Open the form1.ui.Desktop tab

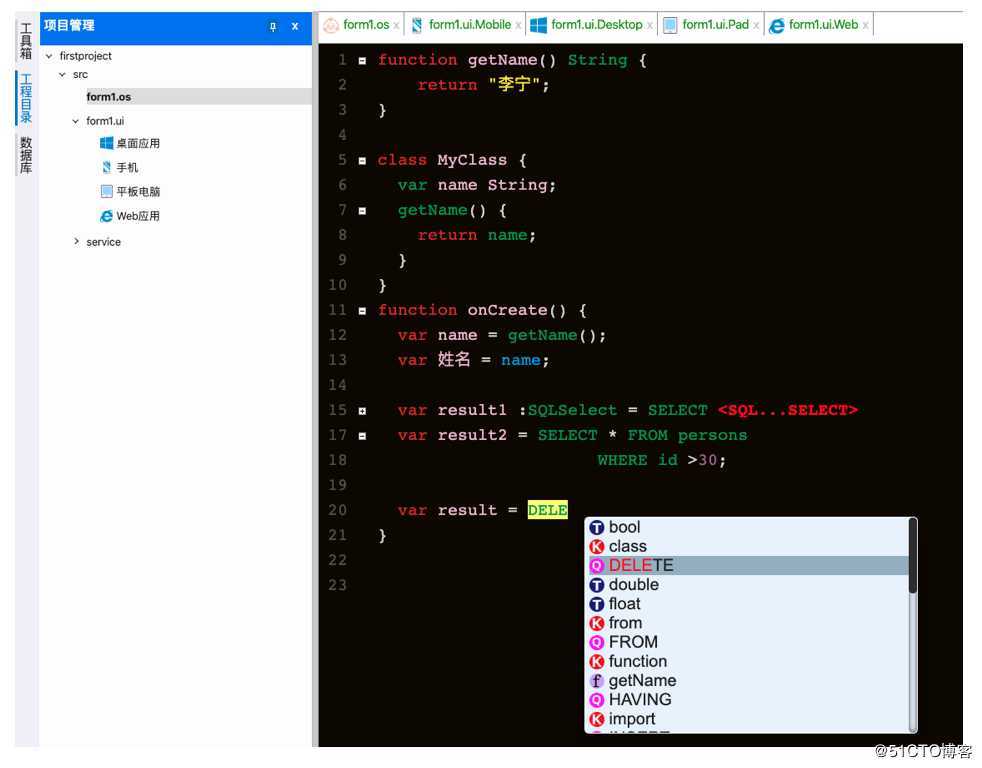point(596,25)
